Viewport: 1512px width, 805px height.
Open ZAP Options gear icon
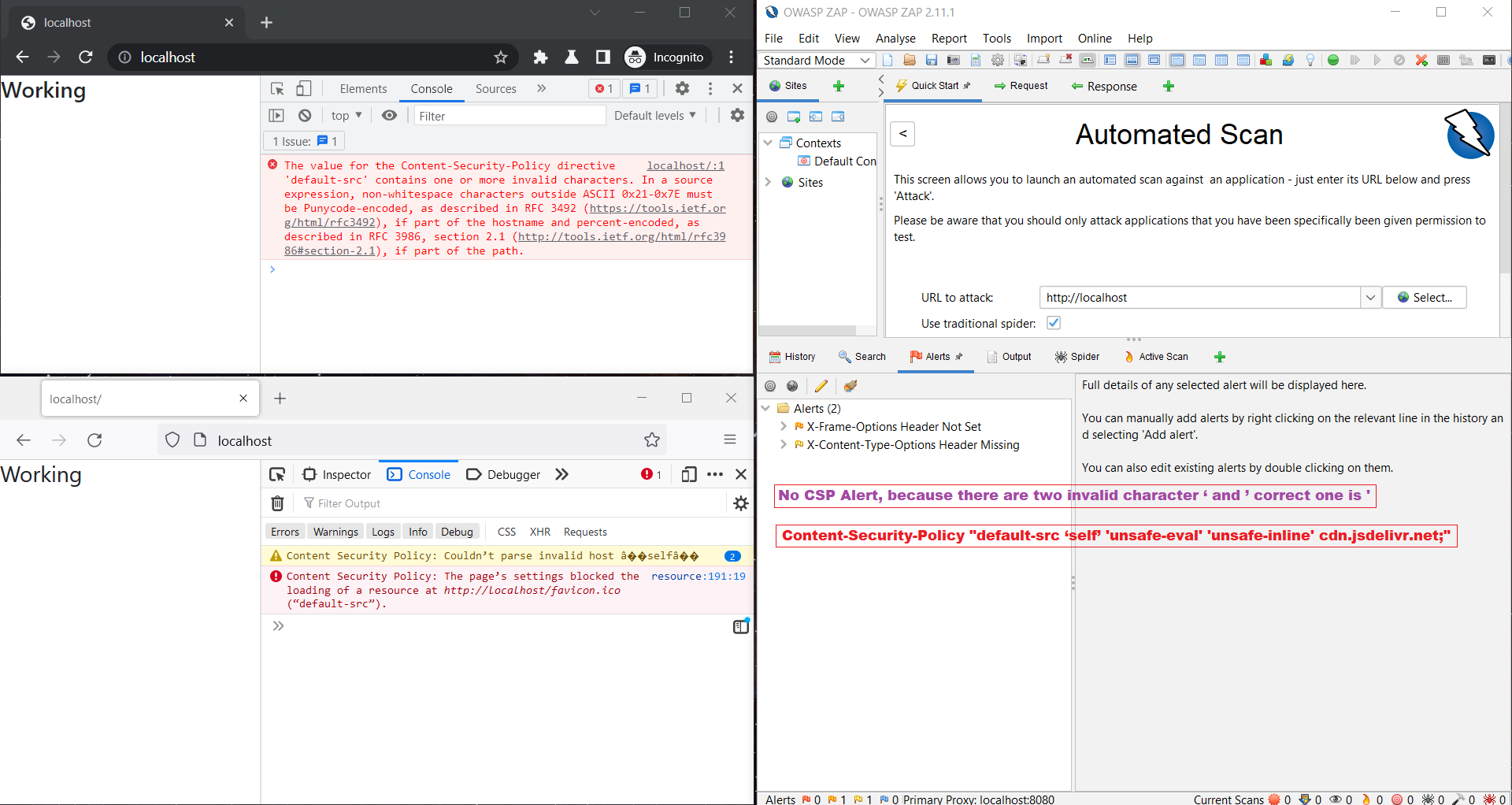pyautogui.click(x=998, y=60)
